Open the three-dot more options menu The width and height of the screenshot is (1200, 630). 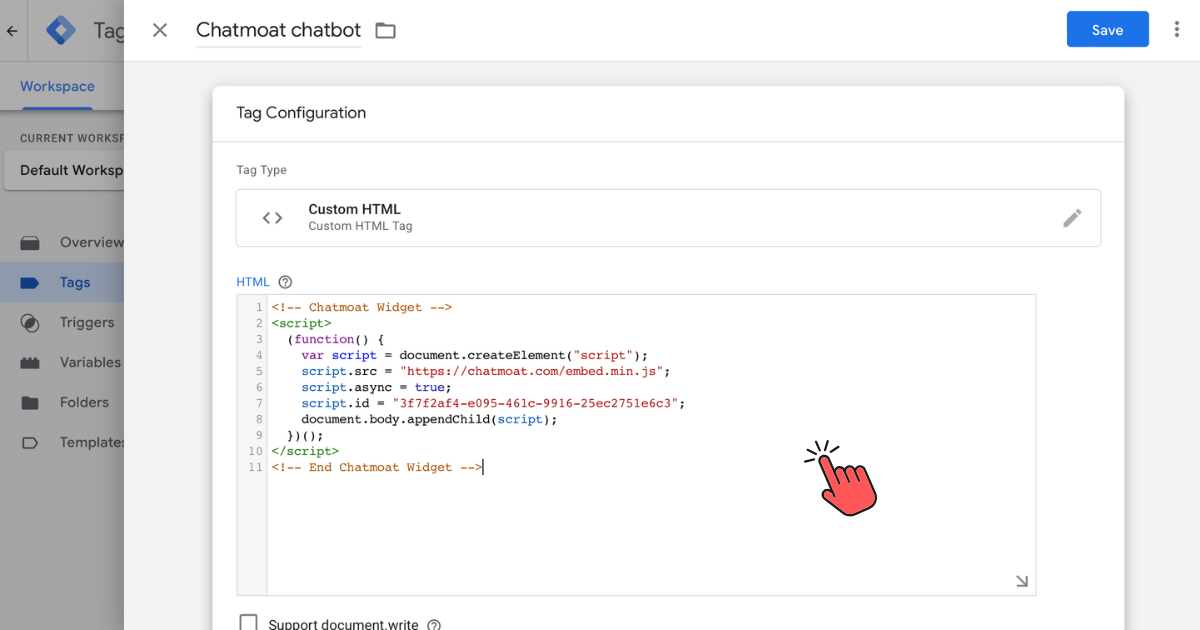[x=1176, y=30]
